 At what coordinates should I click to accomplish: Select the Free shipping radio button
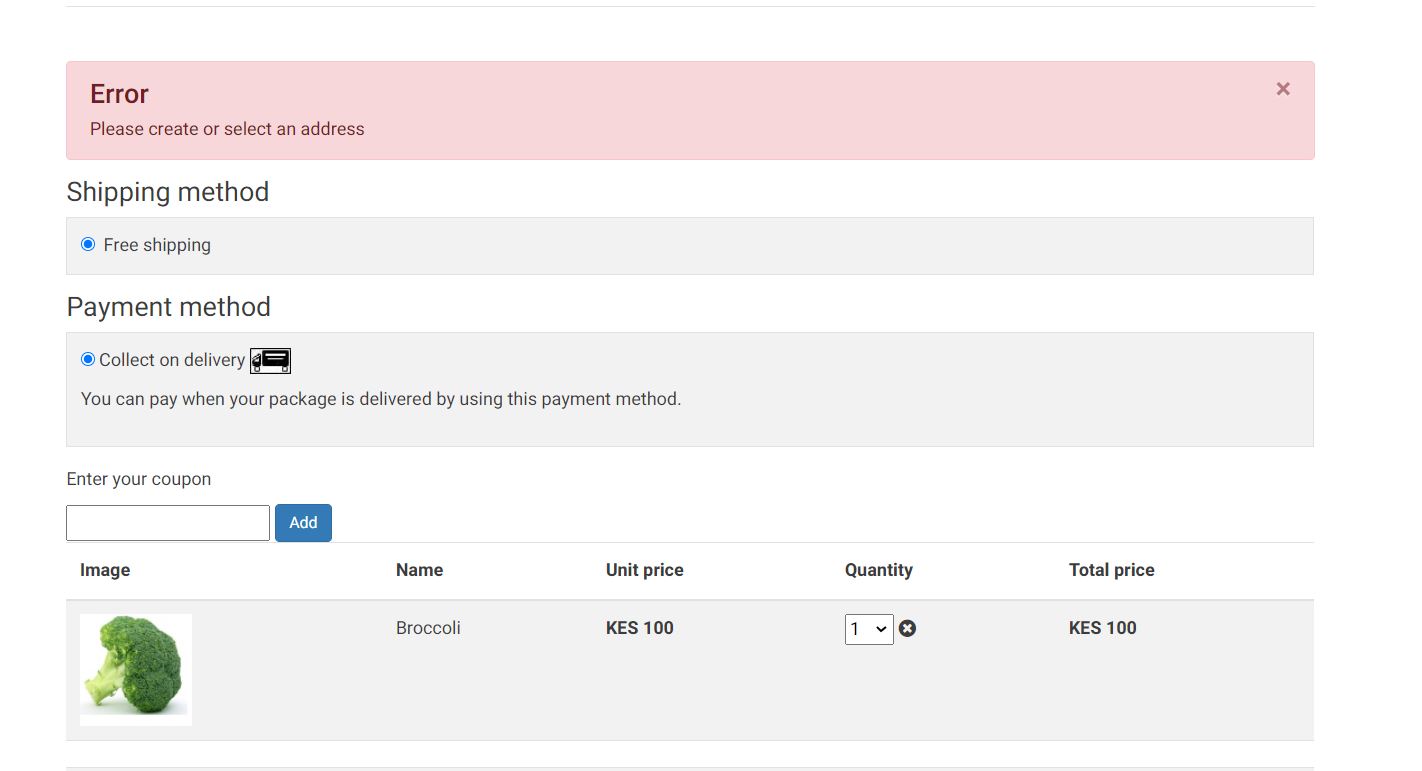click(x=88, y=244)
